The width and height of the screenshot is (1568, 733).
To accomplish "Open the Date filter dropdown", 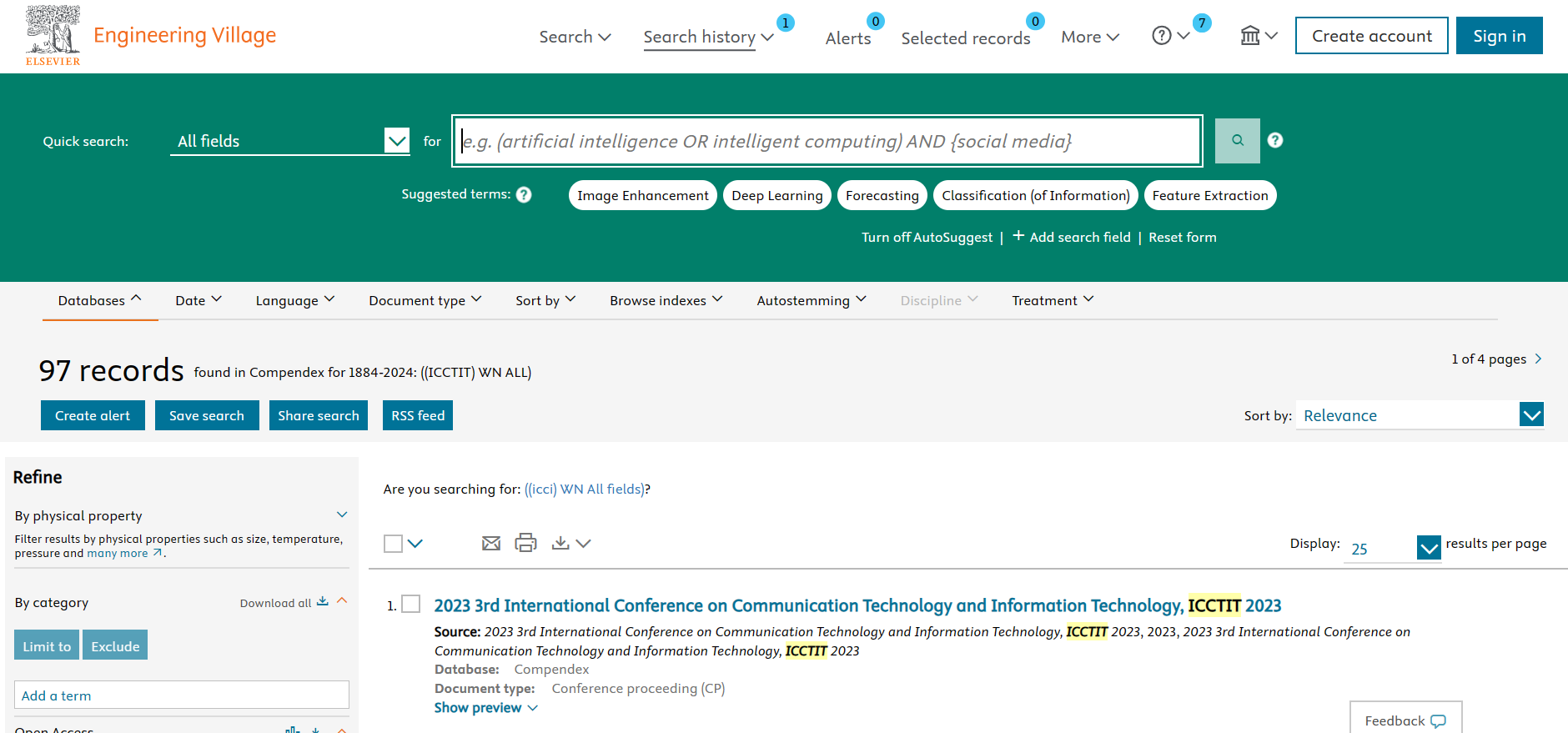I will [199, 300].
